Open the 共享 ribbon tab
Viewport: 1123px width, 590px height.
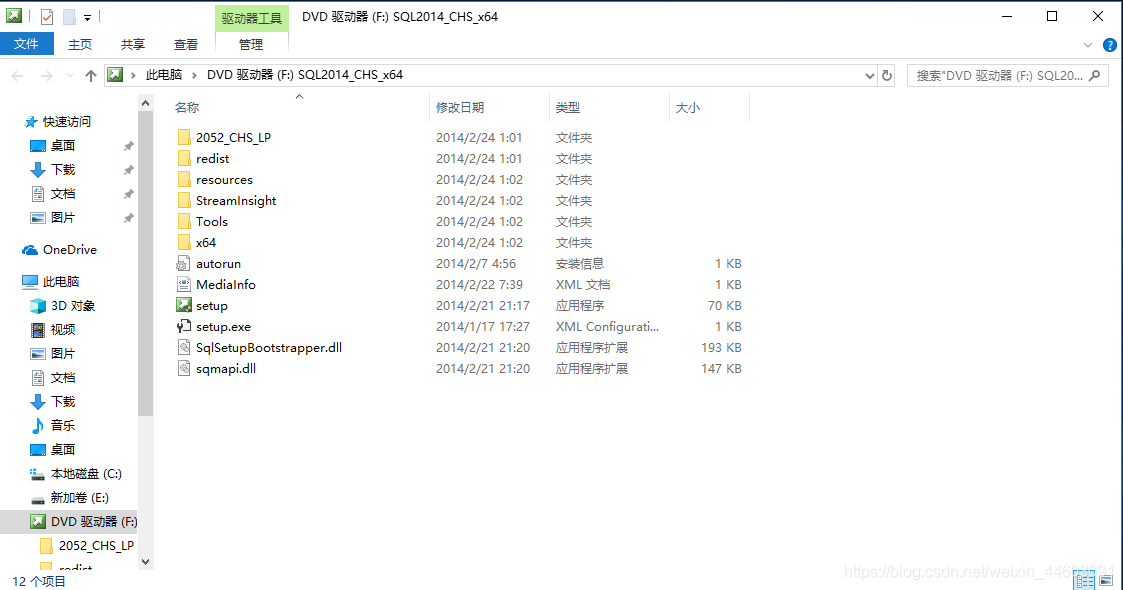(132, 44)
